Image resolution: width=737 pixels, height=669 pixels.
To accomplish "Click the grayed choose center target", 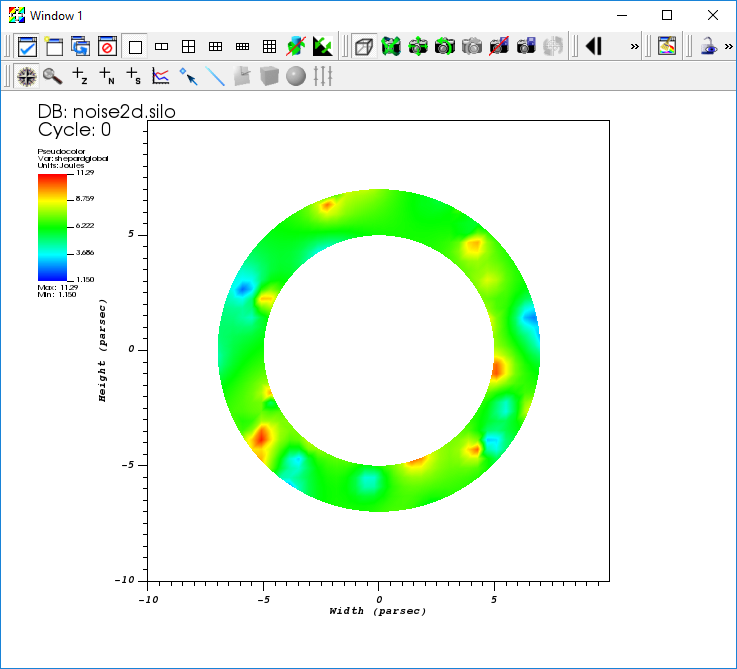I will pyautogui.click(x=553, y=47).
